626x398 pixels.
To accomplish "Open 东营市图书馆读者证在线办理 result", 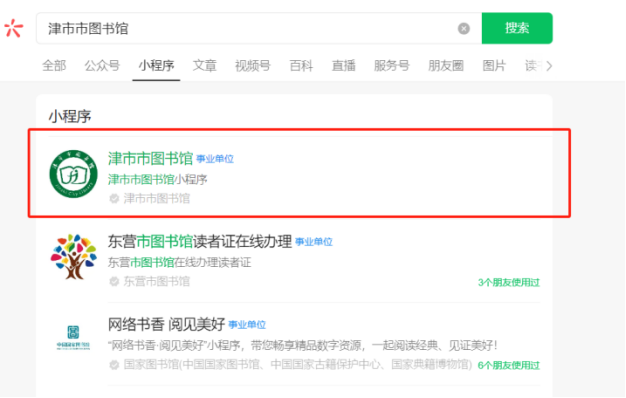I will 200,242.
